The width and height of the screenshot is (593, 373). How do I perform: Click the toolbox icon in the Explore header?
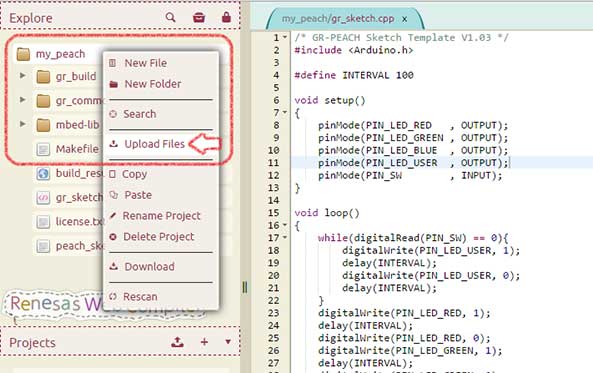coord(199,17)
